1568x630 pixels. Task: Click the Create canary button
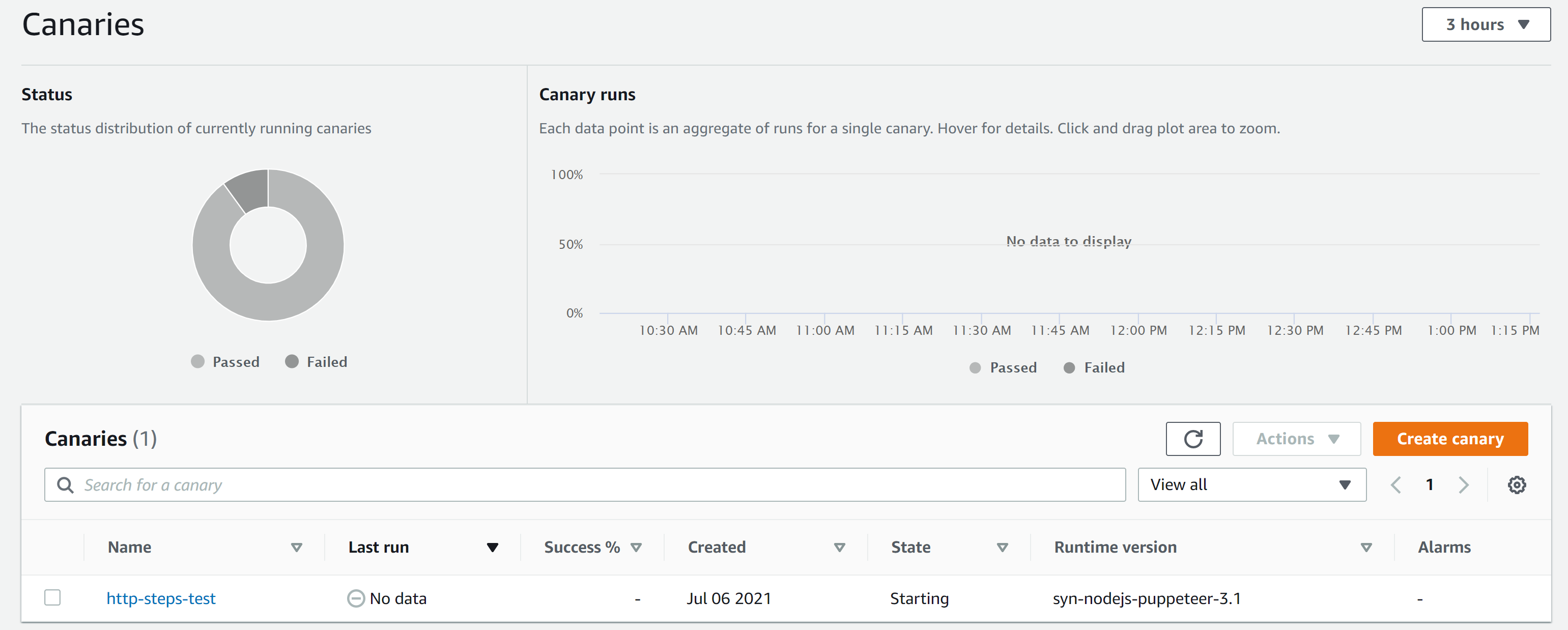tap(1450, 438)
